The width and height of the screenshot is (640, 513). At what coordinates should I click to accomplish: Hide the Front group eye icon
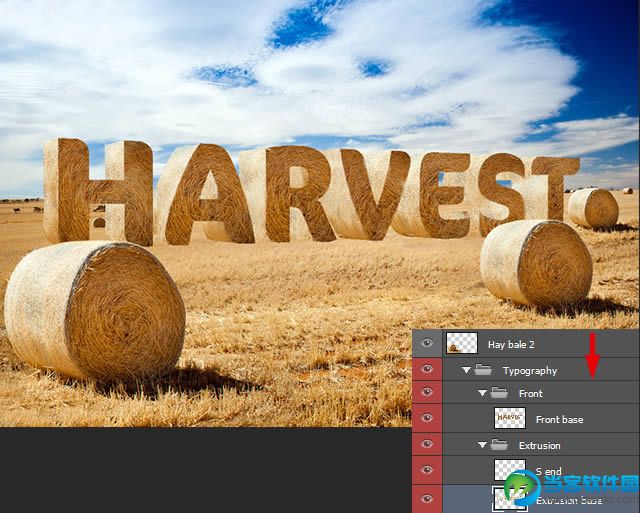point(427,392)
